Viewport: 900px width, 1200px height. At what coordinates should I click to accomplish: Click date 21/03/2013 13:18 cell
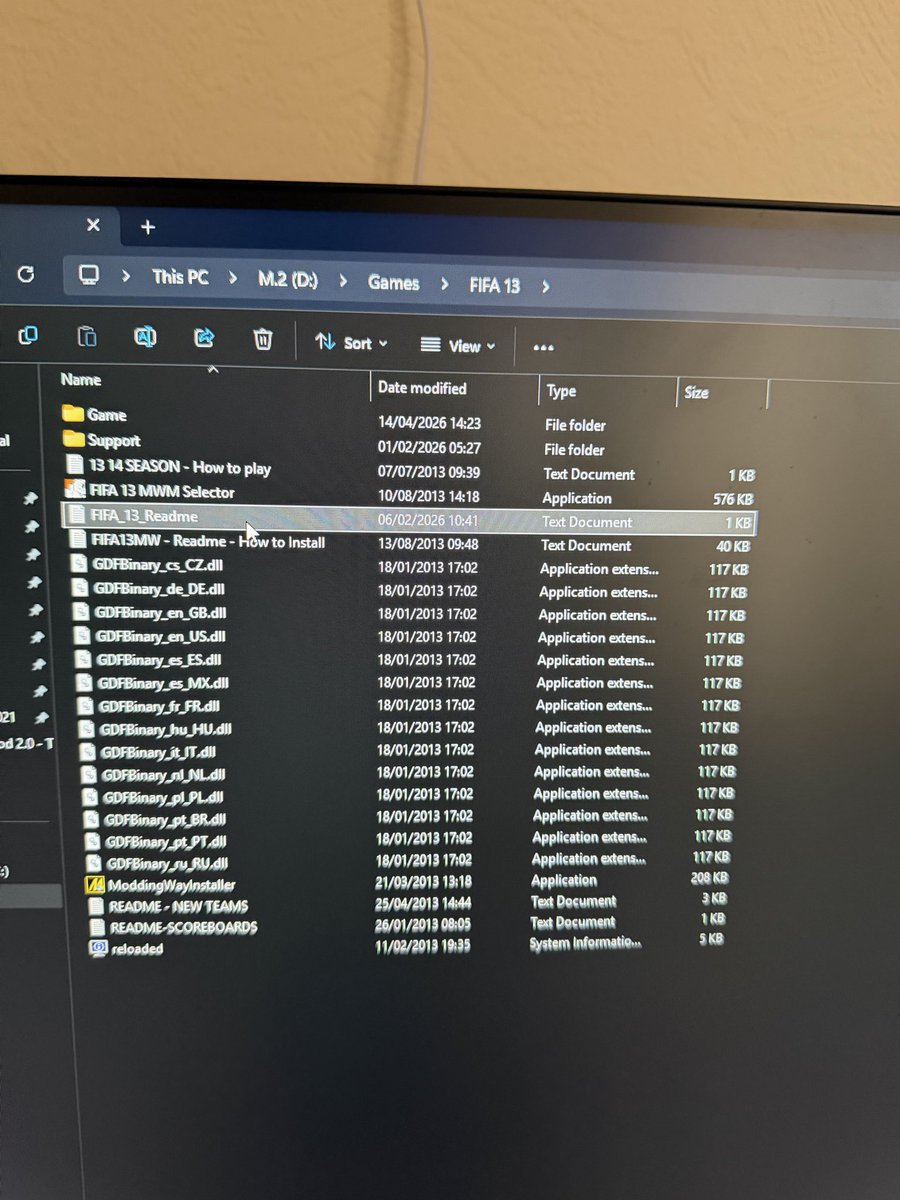click(422, 881)
